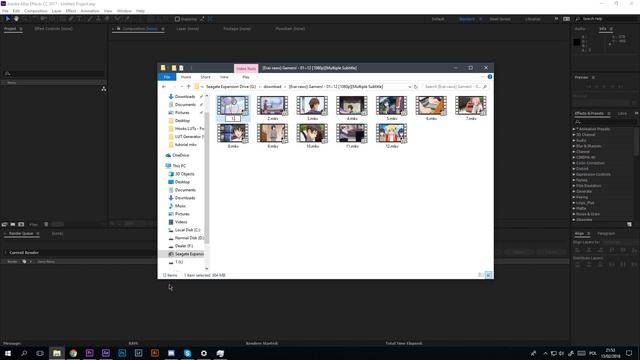
Task: Expand Blur & Sharpen effects category
Action: (x=574, y=146)
